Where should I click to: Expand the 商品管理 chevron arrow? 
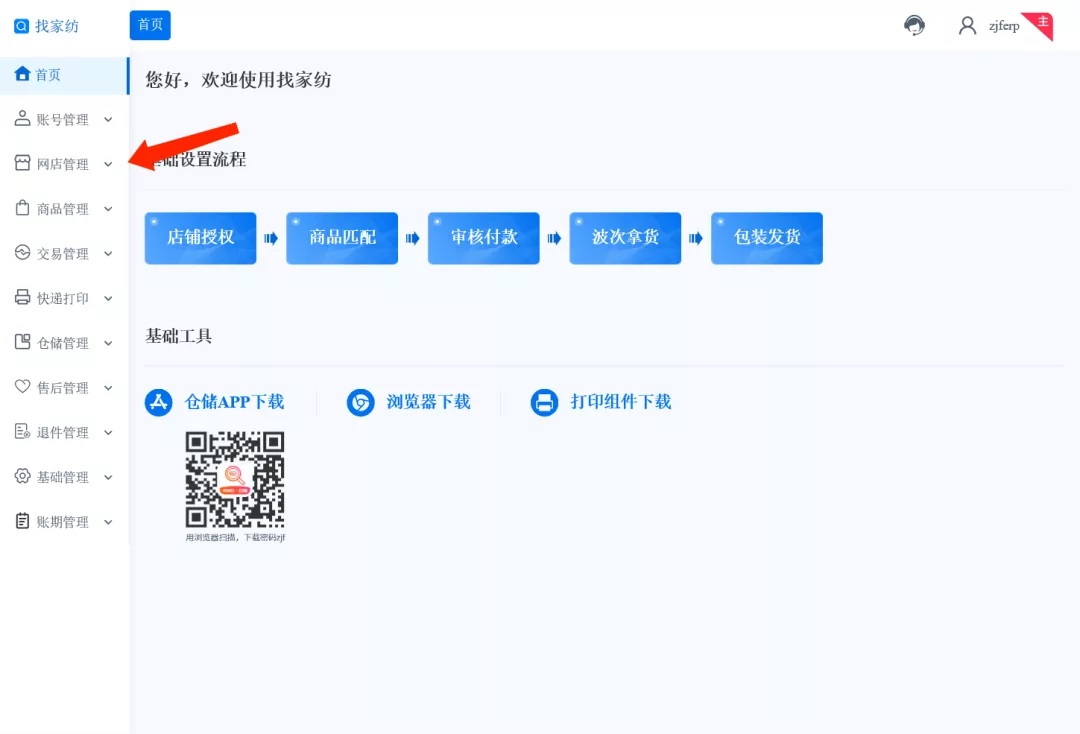(x=108, y=209)
